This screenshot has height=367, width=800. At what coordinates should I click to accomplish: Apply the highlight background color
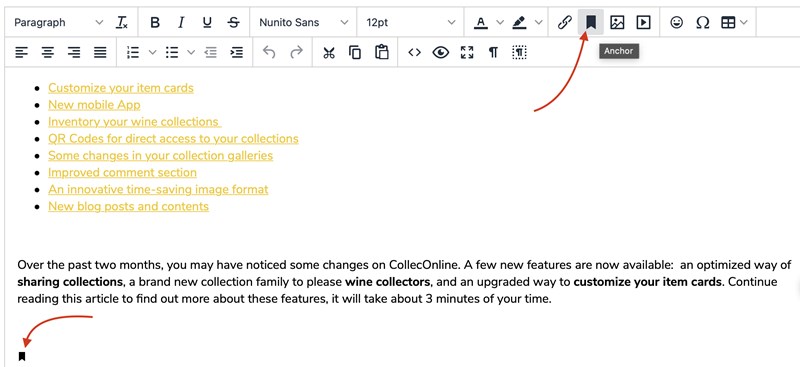click(519, 22)
